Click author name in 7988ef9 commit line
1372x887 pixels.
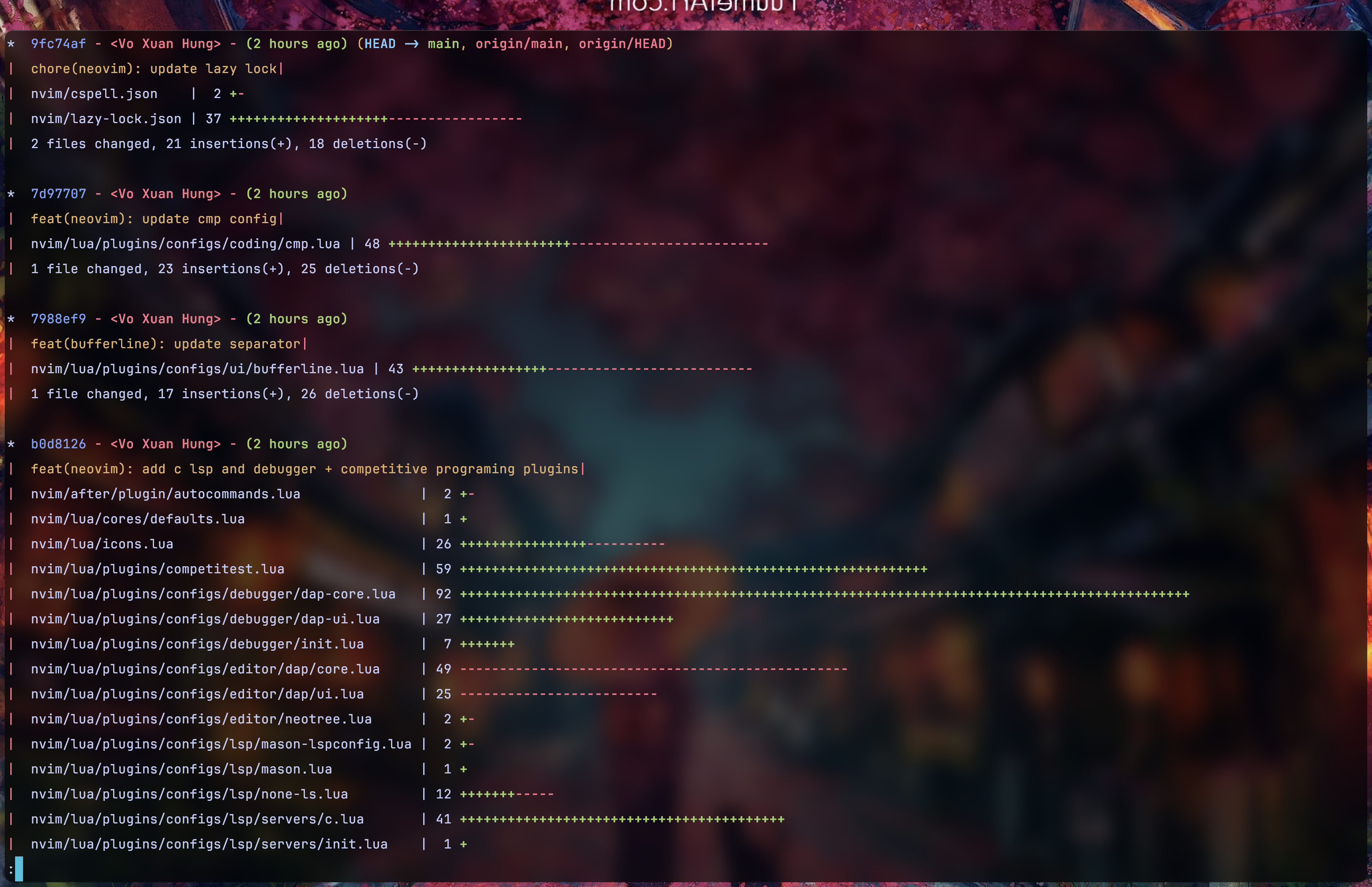point(165,318)
